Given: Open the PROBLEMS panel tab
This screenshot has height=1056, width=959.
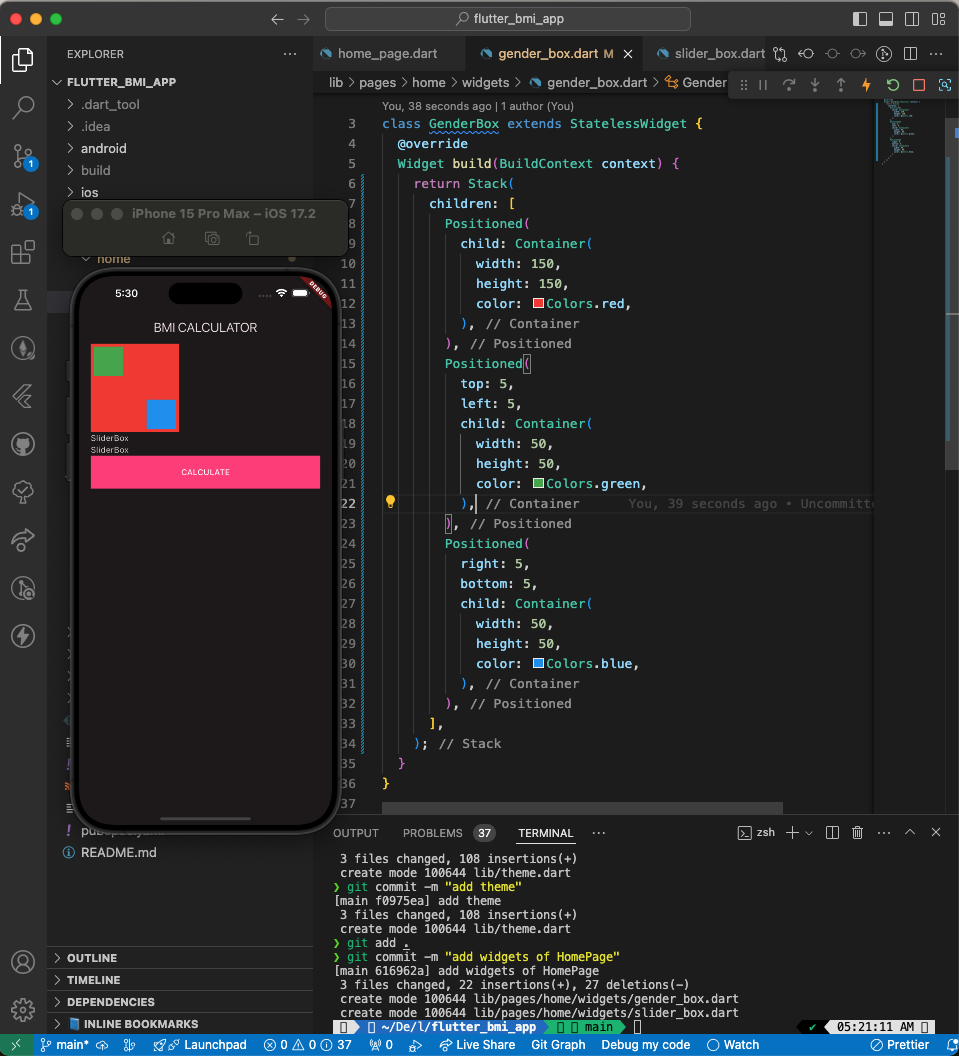Looking at the screenshot, I should [449, 833].
